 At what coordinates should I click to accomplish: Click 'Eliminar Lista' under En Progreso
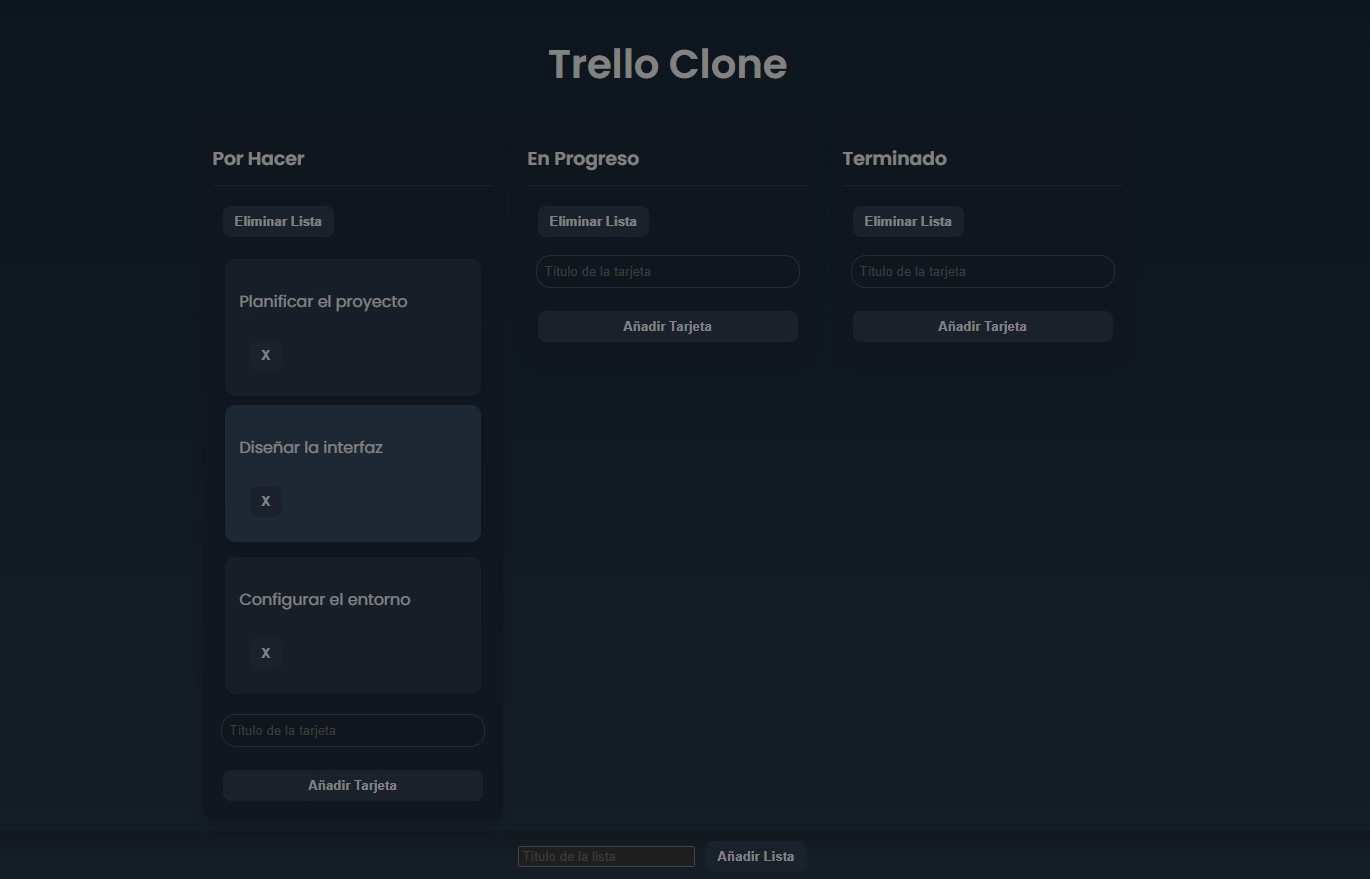click(x=593, y=221)
